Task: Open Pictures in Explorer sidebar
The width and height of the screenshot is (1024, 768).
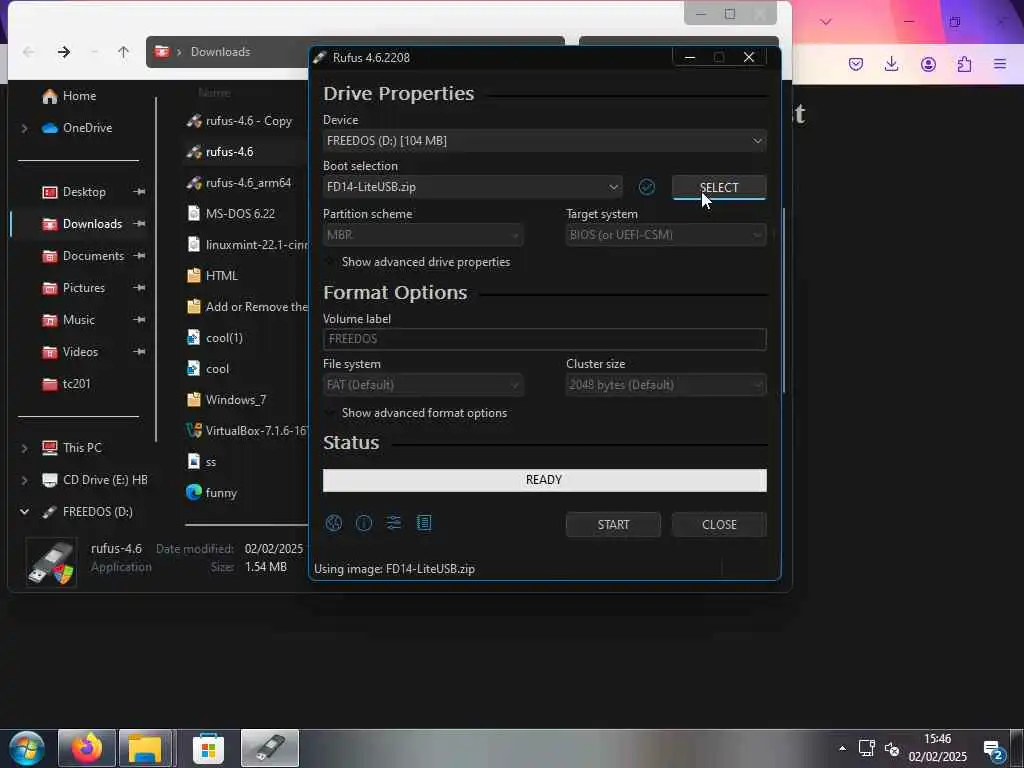Action: (x=73, y=288)
